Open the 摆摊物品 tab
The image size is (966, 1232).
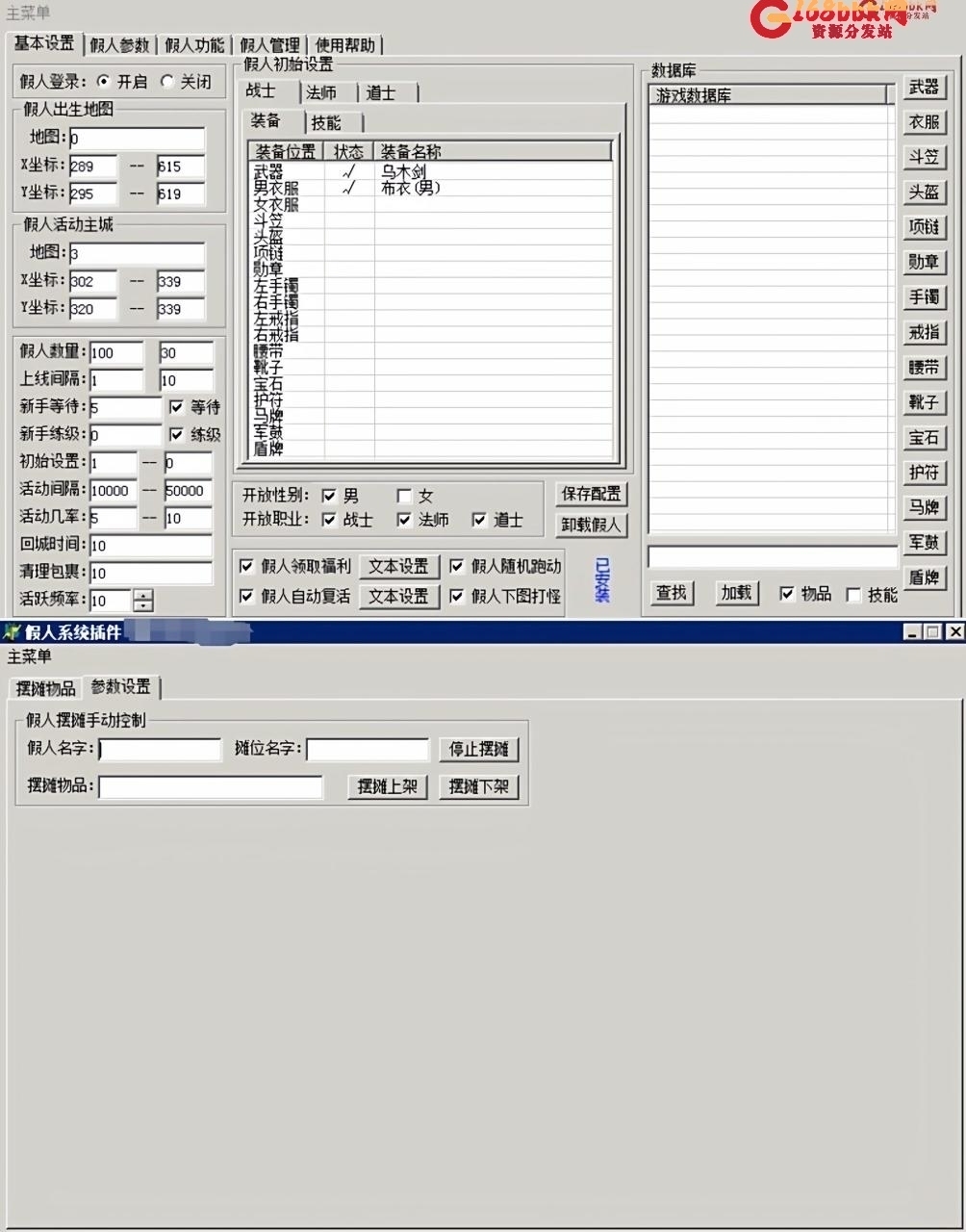point(45,688)
